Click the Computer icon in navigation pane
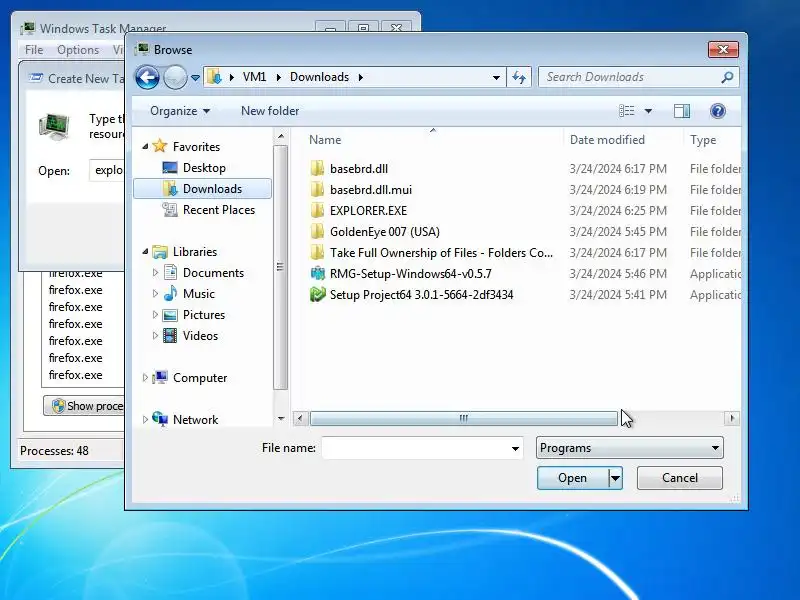 pyautogui.click(x=160, y=378)
